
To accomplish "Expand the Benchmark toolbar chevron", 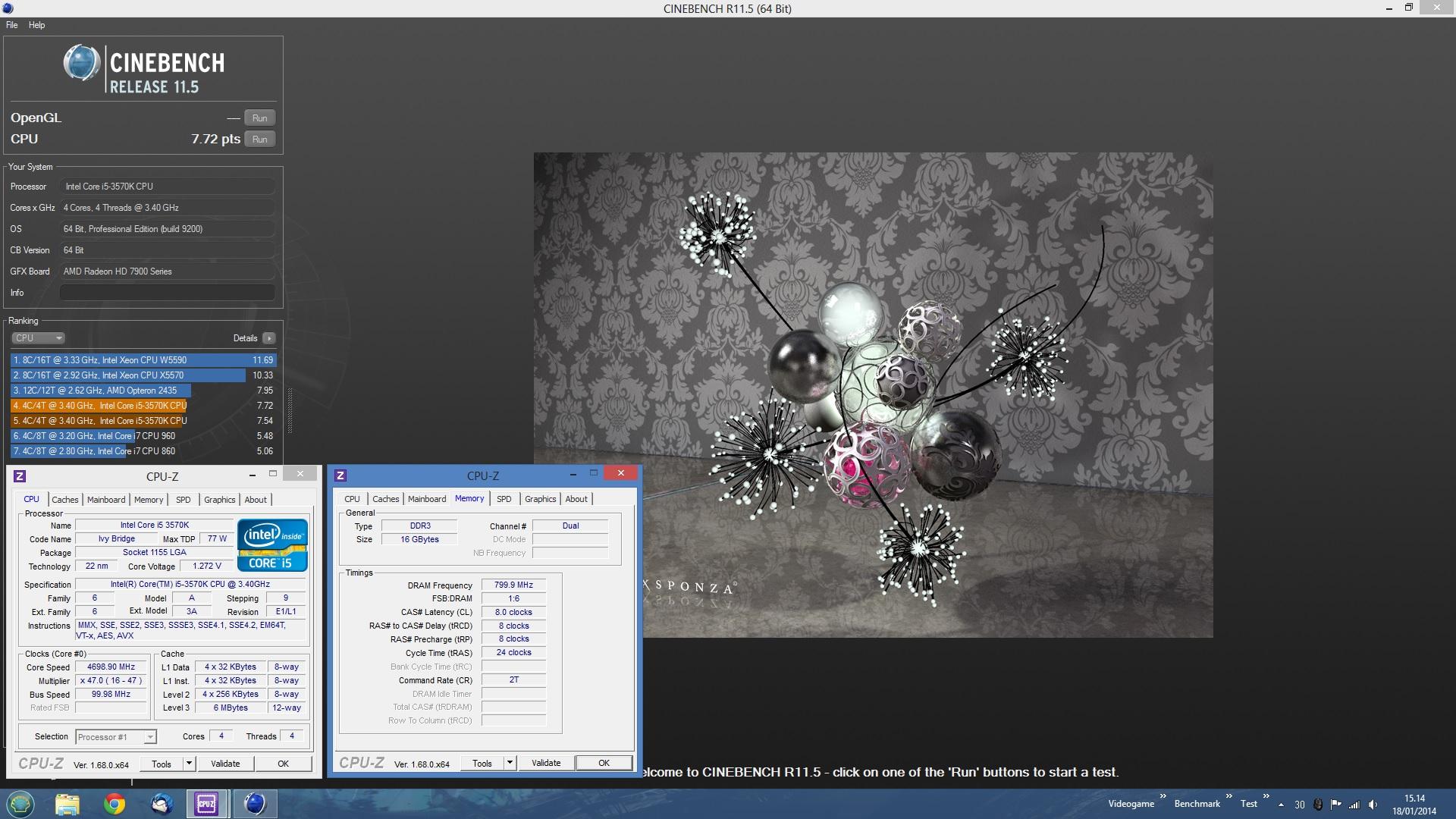I will pyautogui.click(x=1229, y=796).
